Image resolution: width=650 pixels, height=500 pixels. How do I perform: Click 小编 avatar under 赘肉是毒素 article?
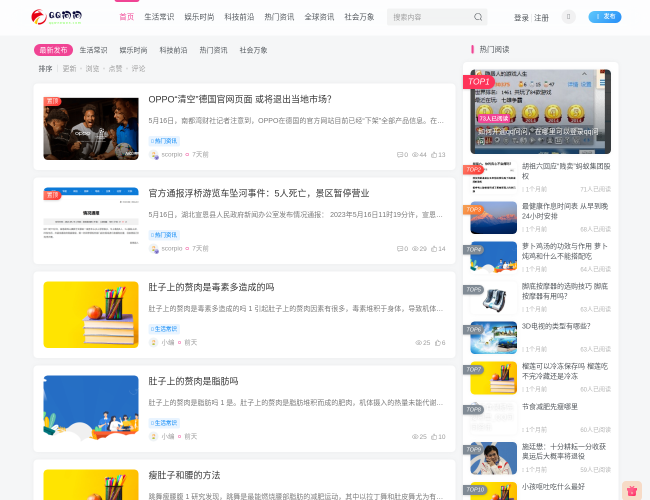[153, 342]
